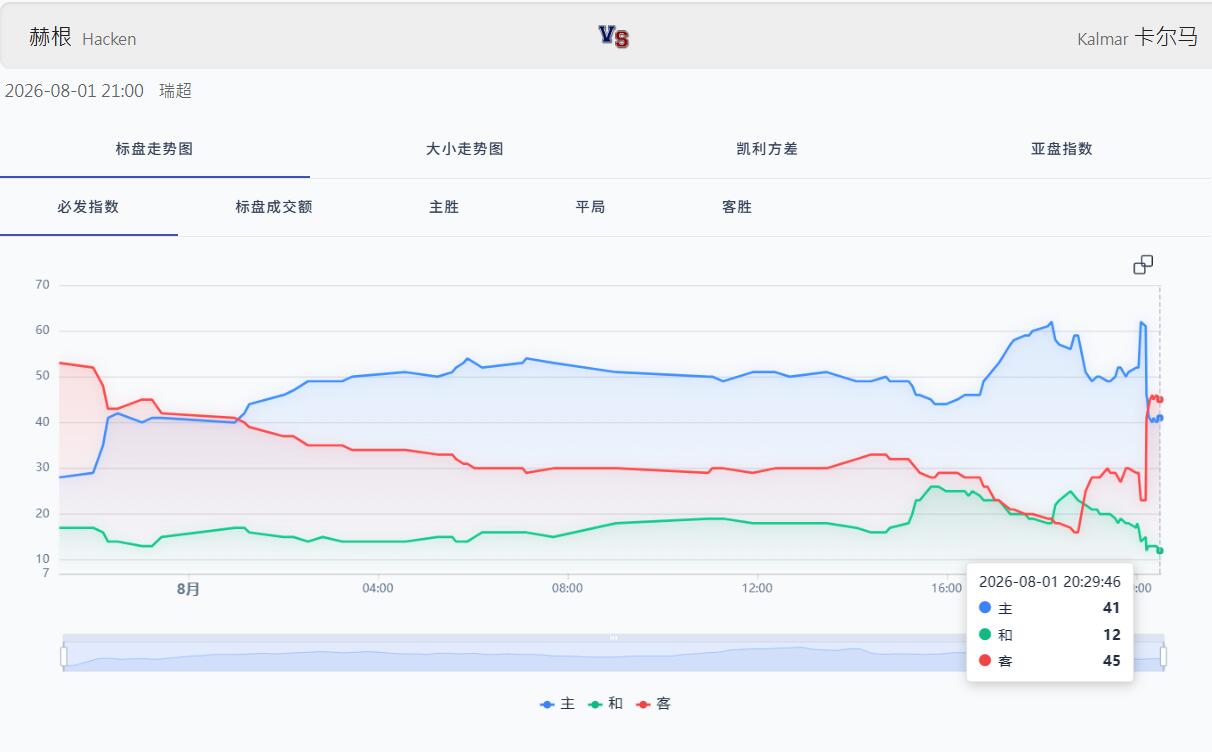
Task: Click the 瑞超 league label
Action: tap(175, 91)
